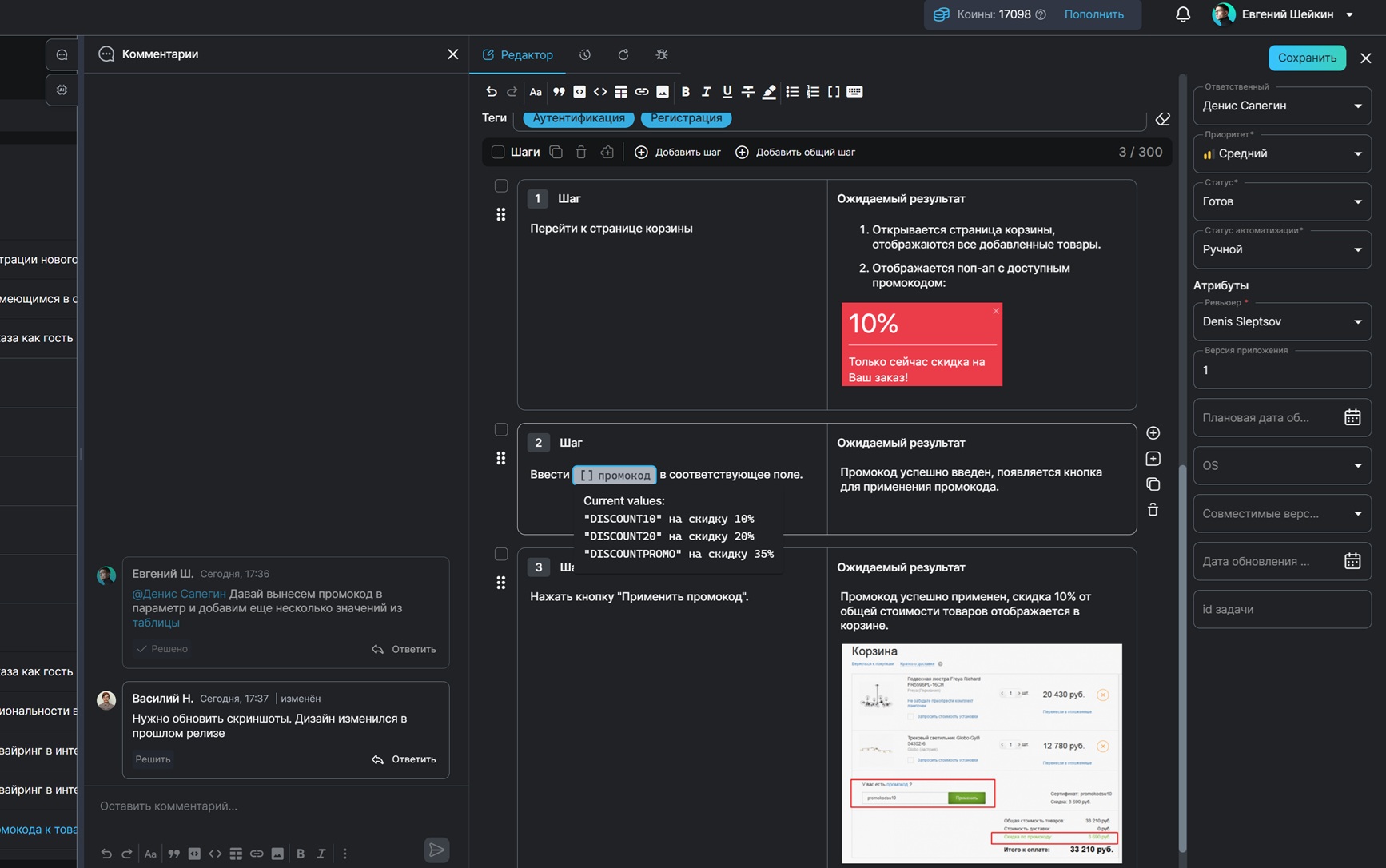The width and height of the screenshot is (1386, 868).
Task: Apply highlight marker in editor toolbar
Action: pyautogui.click(x=769, y=91)
